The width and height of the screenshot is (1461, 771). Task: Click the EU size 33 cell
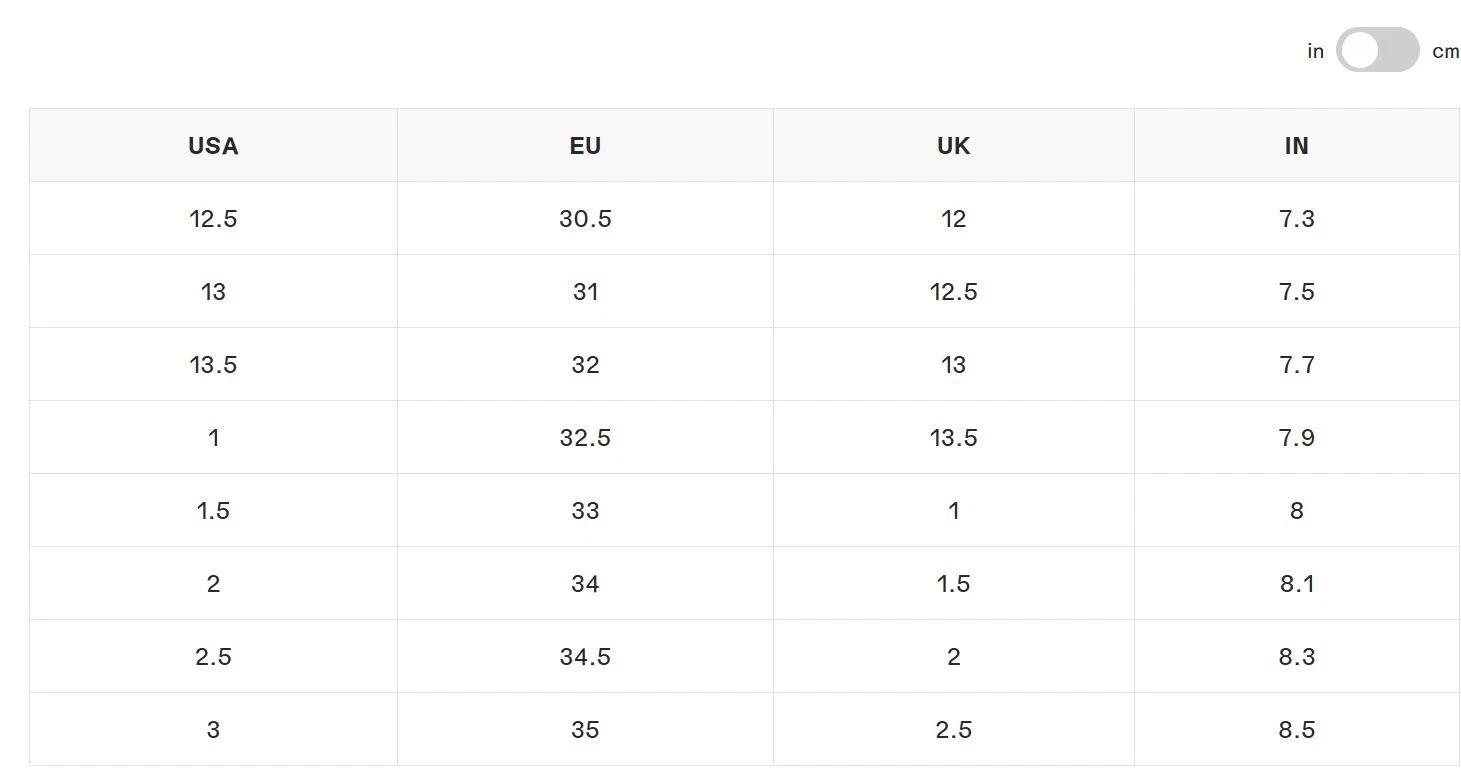[x=585, y=510]
